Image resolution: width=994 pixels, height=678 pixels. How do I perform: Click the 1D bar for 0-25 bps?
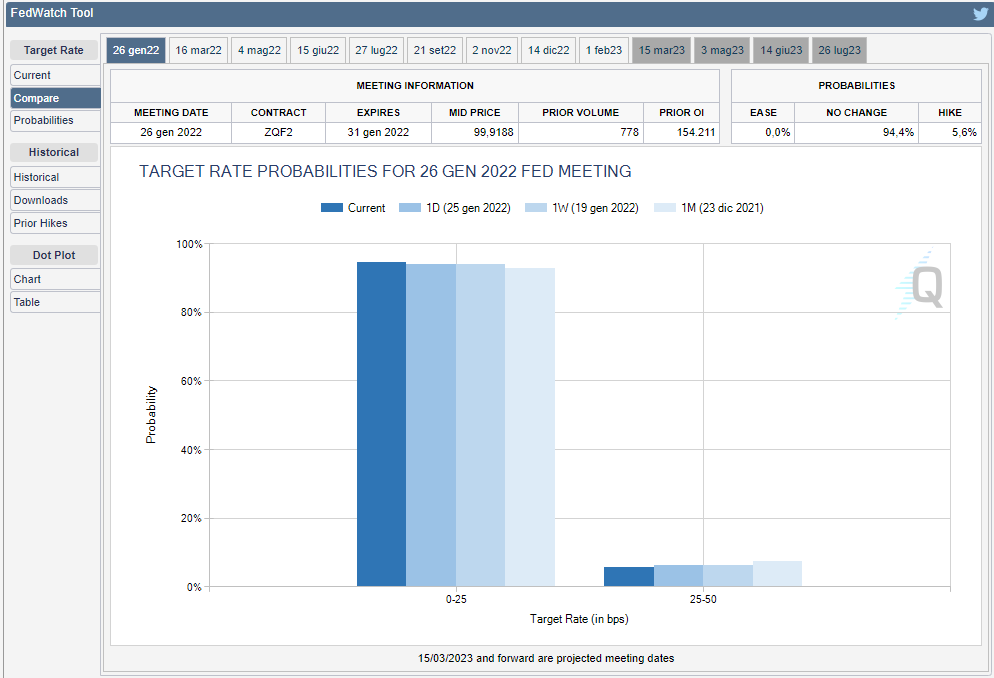(x=431, y=425)
